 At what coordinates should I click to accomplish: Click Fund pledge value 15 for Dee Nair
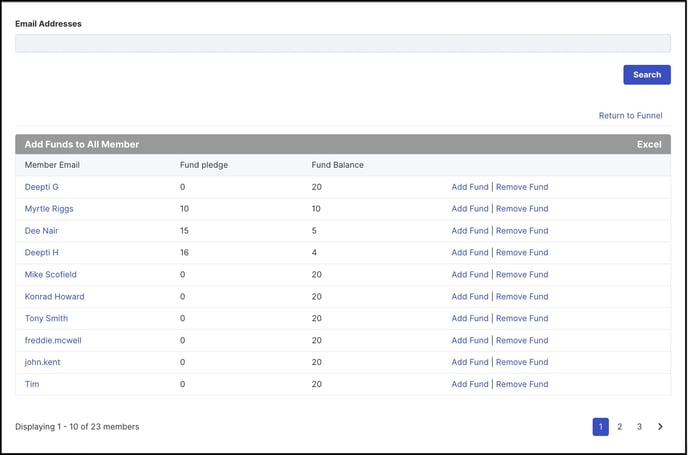click(184, 231)
